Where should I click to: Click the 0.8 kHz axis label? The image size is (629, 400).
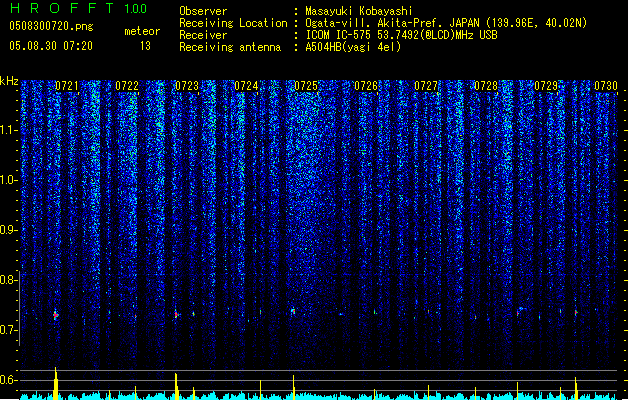(x=8, y=280)
